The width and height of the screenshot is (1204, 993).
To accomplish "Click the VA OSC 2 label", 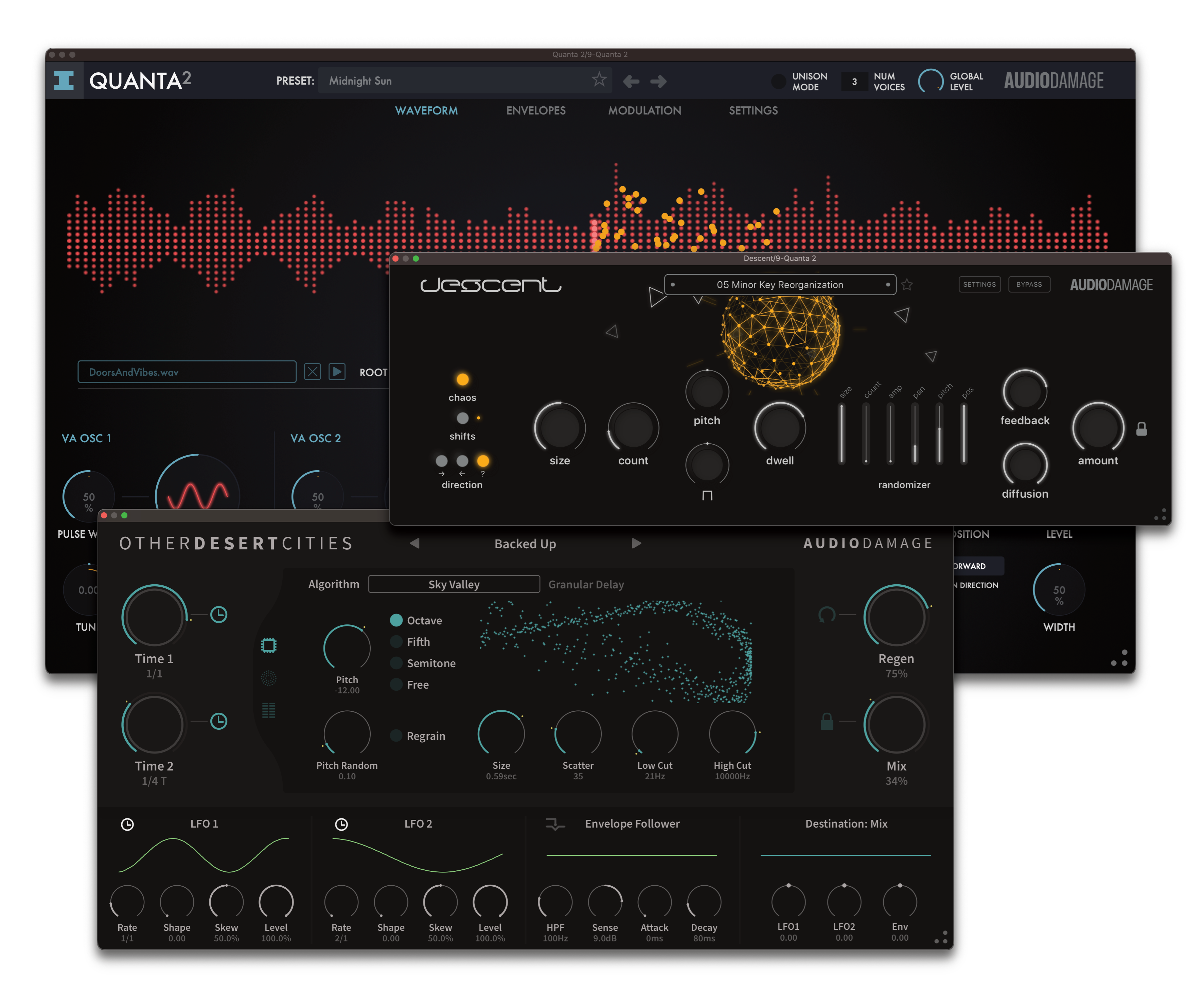I will click(315, 438).
